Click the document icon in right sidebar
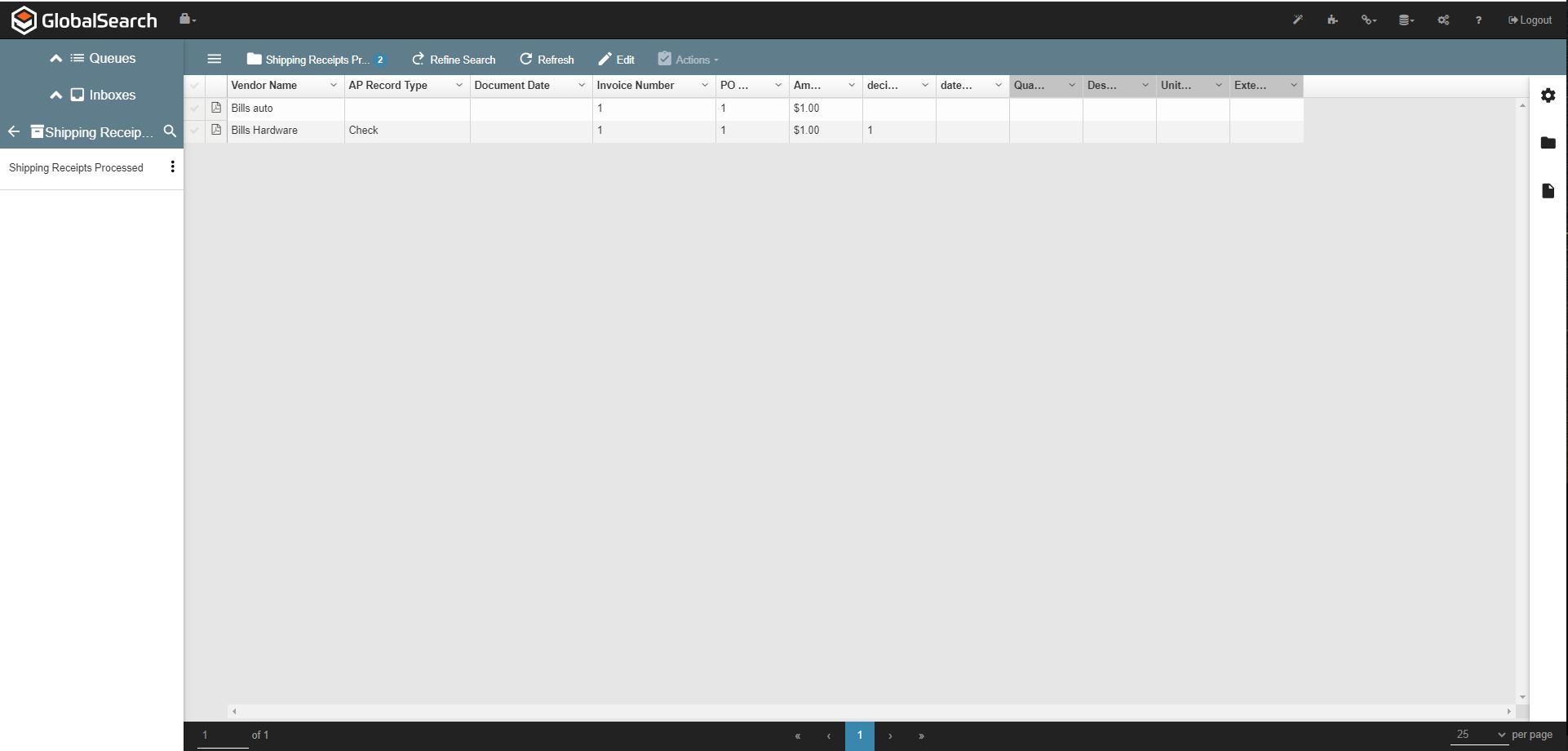Image resolution: width=1568 pixels, height=751 pixels. pyautogui.click(x=1548, y=191)
